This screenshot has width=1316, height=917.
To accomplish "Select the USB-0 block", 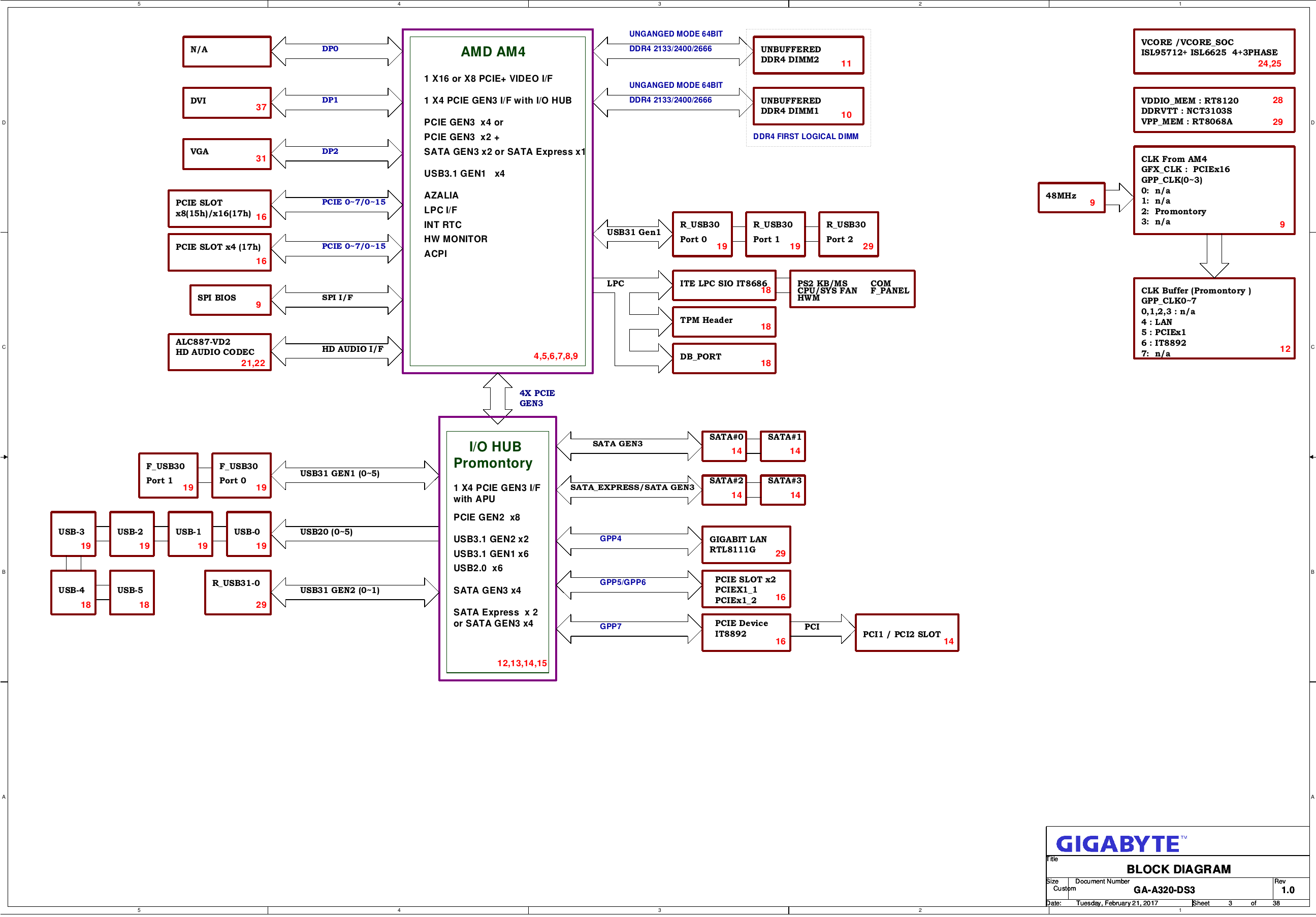I will 249,534.
